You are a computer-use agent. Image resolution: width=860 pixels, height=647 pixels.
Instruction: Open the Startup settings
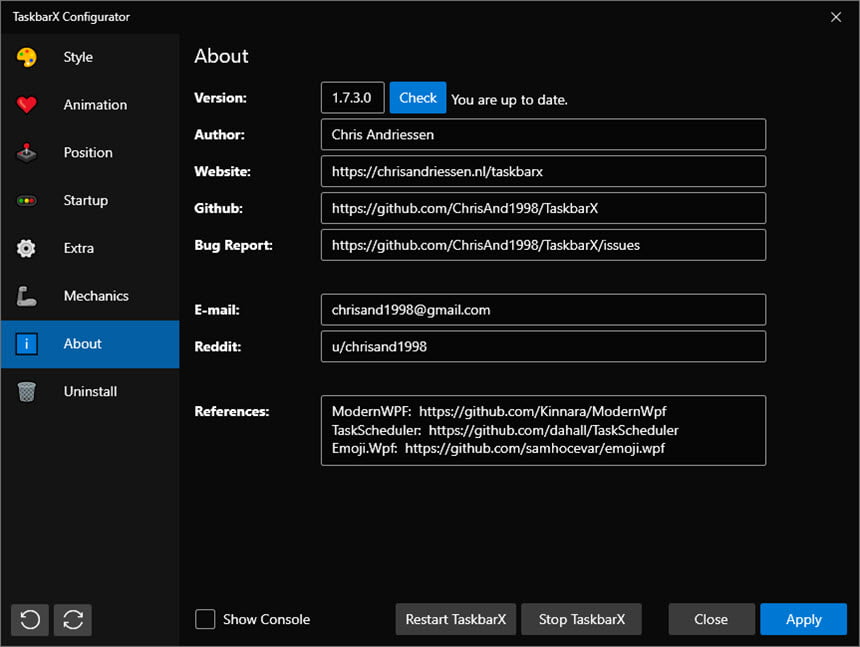[x=90, y=200]
